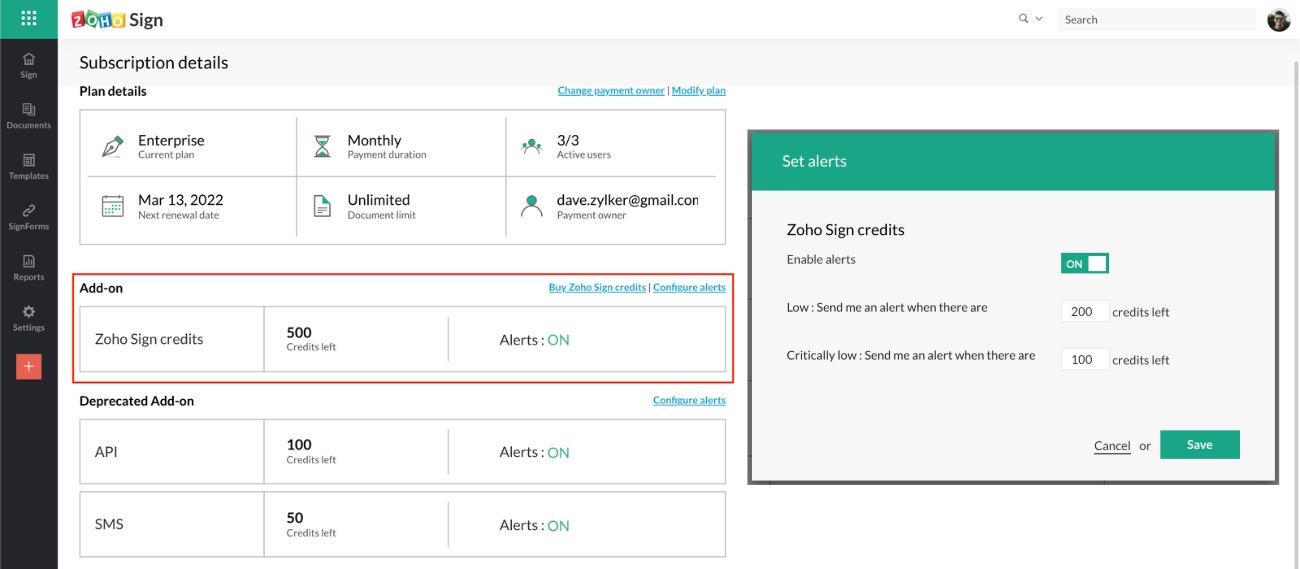Click the Search input field
1300x569 pixels.
[1157, 19]
